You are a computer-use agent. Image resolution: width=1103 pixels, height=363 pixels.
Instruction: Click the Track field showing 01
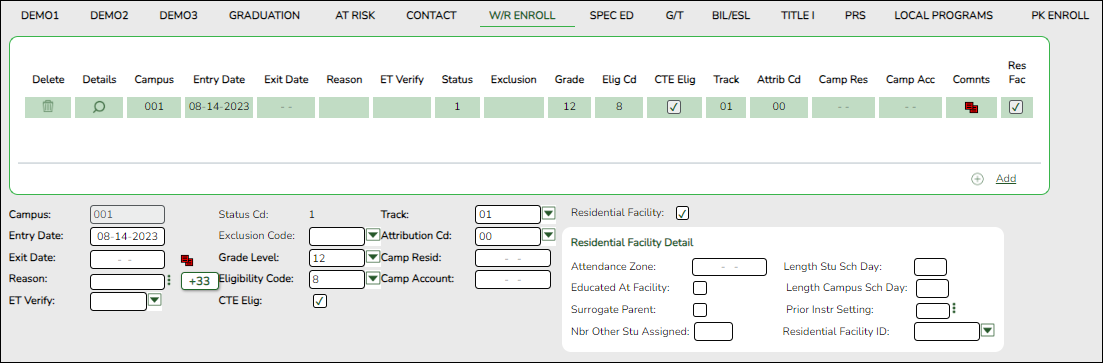[x=508, y=214]
